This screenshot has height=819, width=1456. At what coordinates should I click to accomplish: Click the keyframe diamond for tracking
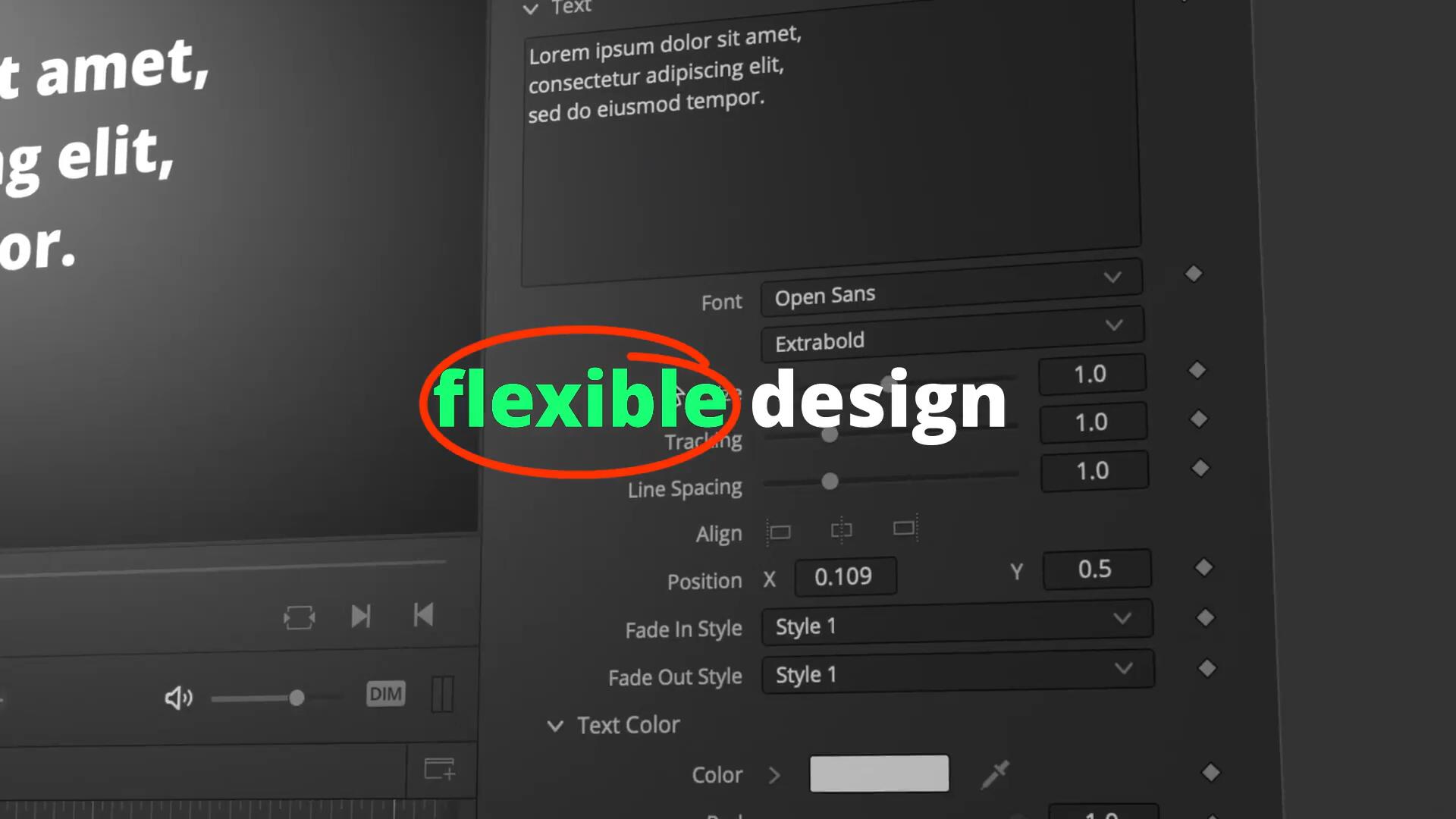(x=1200, y=421)
